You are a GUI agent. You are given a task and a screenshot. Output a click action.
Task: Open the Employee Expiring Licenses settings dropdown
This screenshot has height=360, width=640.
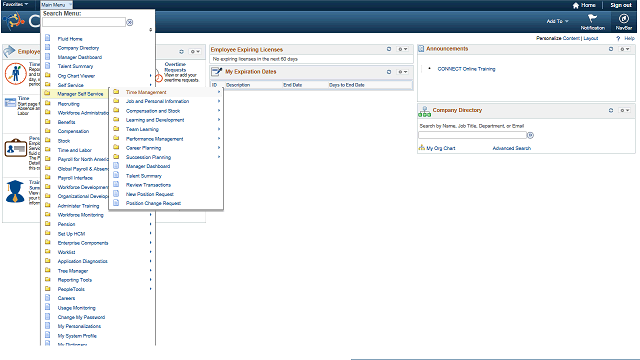coord(403,49)
